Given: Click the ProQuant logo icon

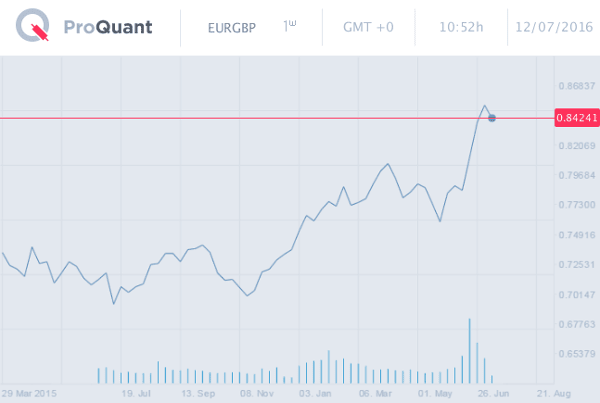Looking at the screenshot, I should coord(35,27).
